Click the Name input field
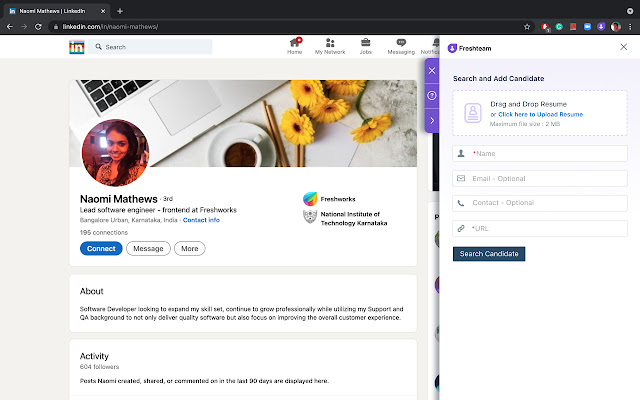Screen dimensions: 640x400 pos(540,153)
